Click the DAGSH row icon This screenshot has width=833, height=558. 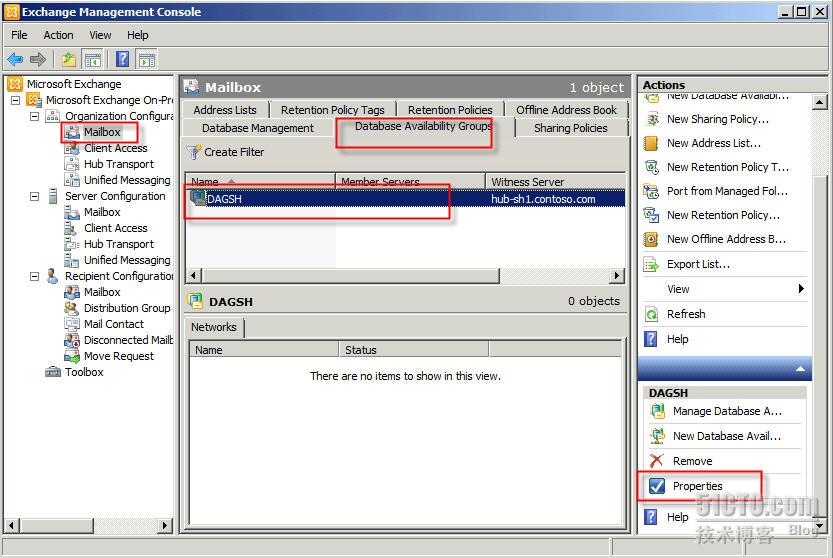coord(198,198)
